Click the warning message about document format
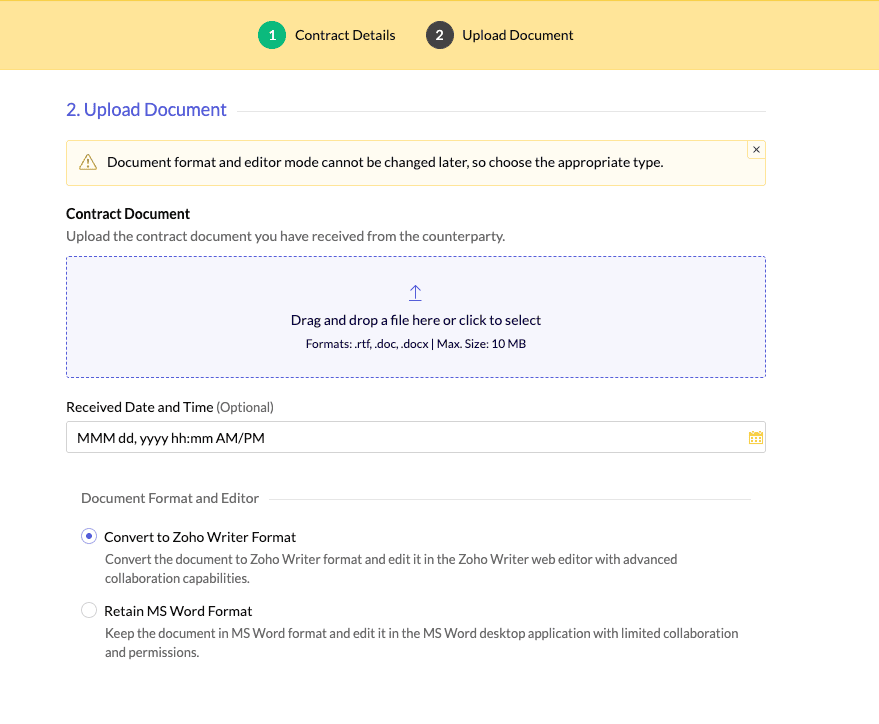Screen dimensions: 879x724 point(385,163)
